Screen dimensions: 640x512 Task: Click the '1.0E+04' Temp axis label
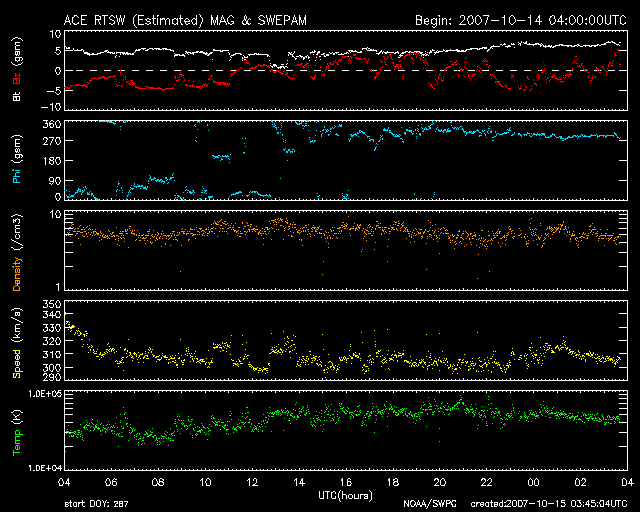(44, 468)
